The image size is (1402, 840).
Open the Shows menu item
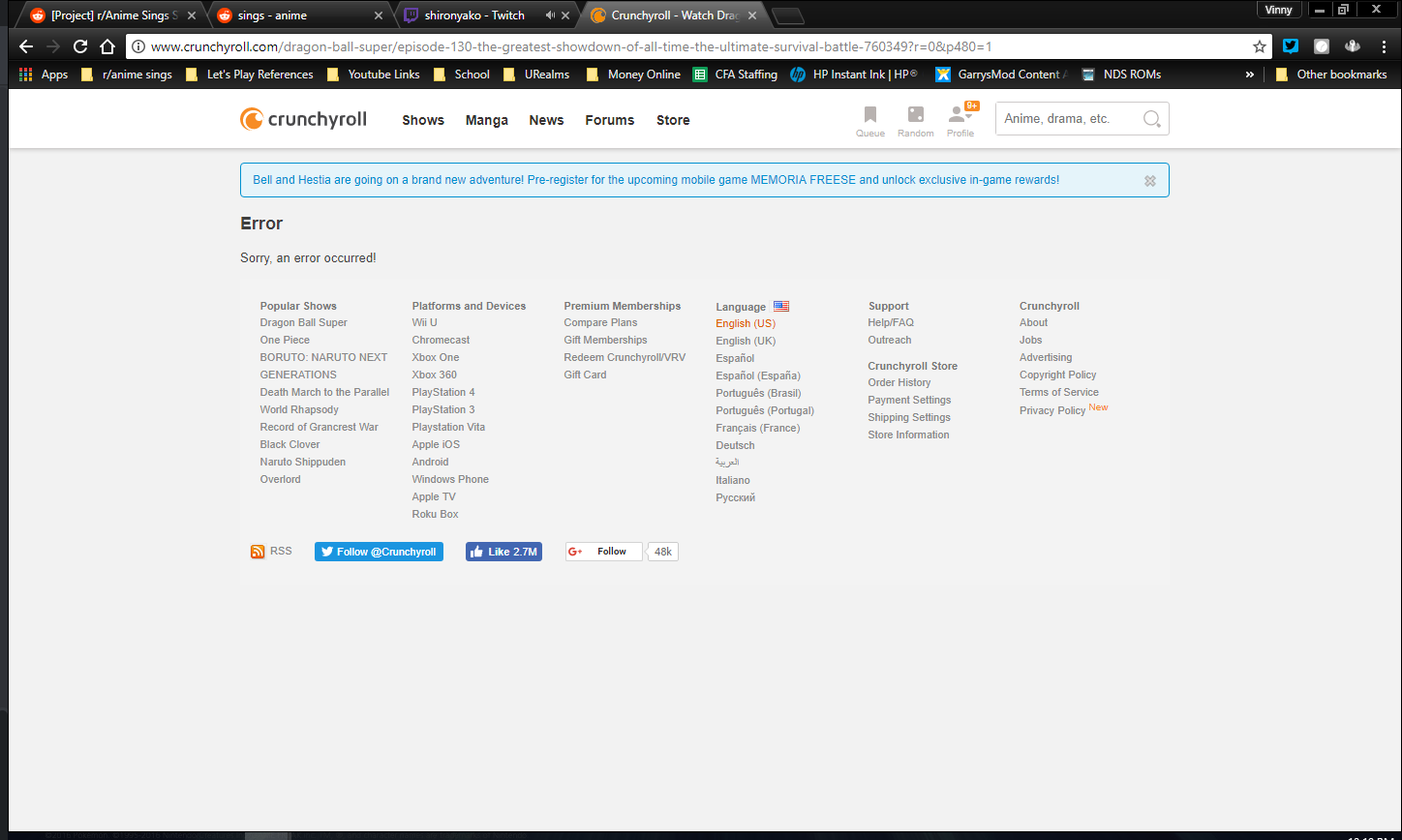(x=423, y=120)
